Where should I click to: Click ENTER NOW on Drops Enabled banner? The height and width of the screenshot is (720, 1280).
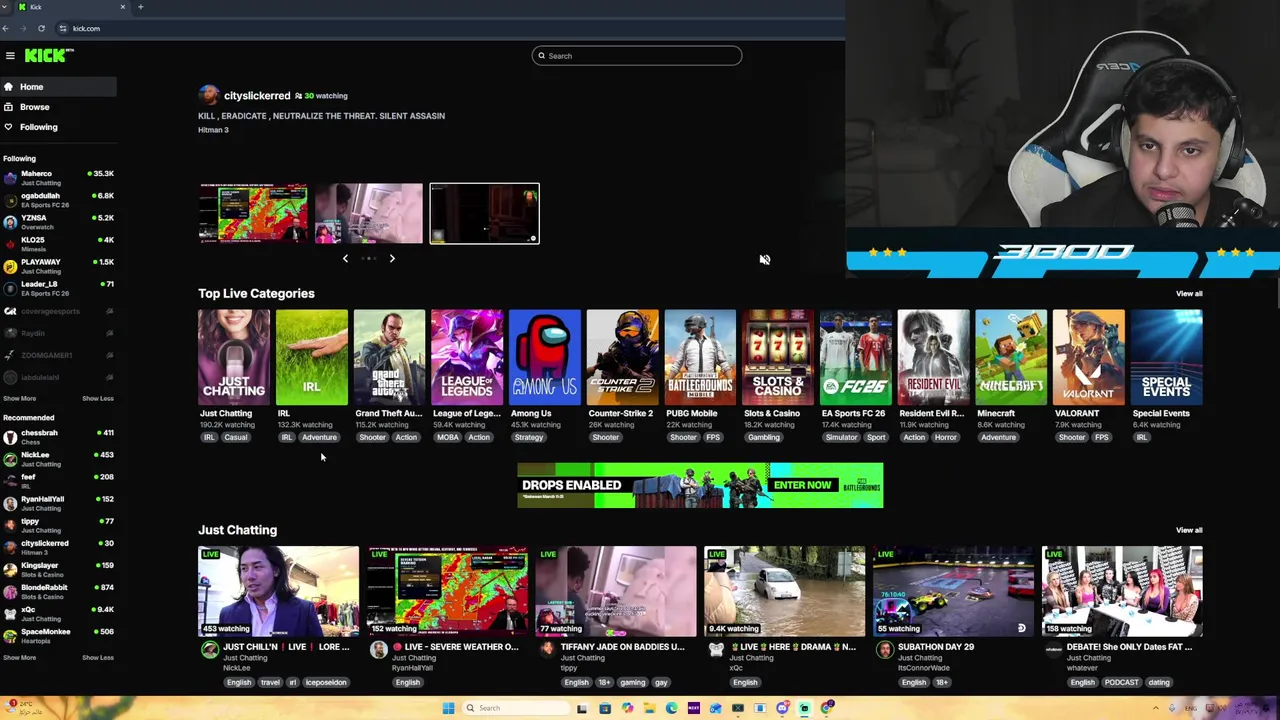click(802, 485)
